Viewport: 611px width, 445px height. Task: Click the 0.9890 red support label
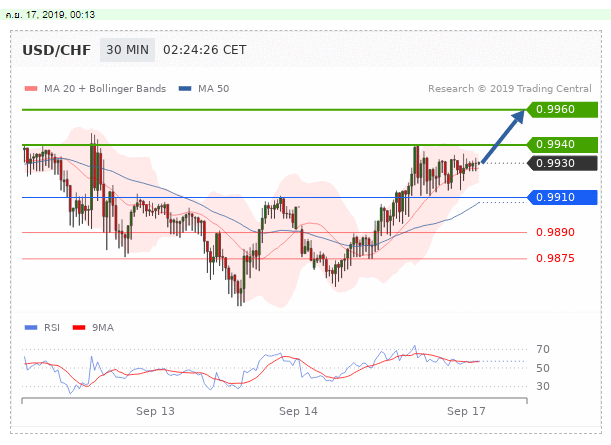click(x=555, y=232)
